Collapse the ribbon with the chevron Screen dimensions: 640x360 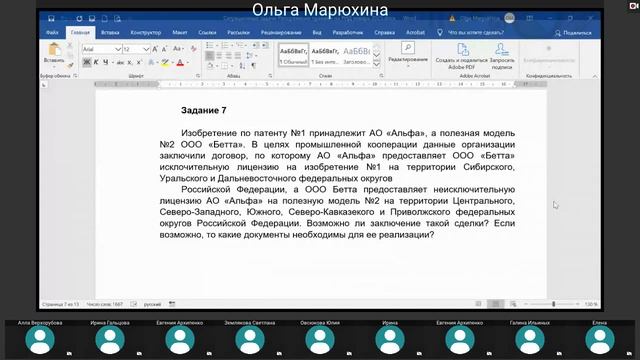[595, 76]
